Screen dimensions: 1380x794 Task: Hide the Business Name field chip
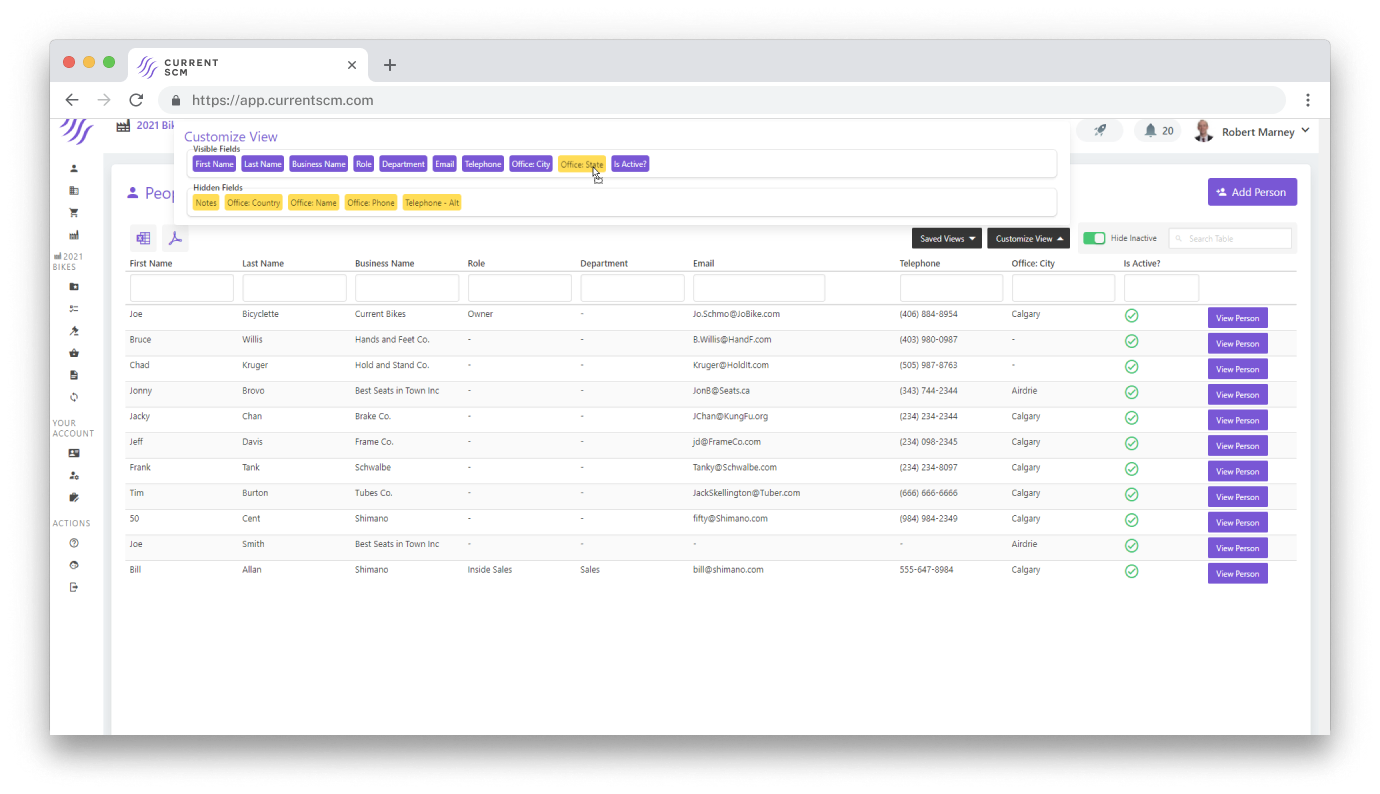click(x=319, y=164)
